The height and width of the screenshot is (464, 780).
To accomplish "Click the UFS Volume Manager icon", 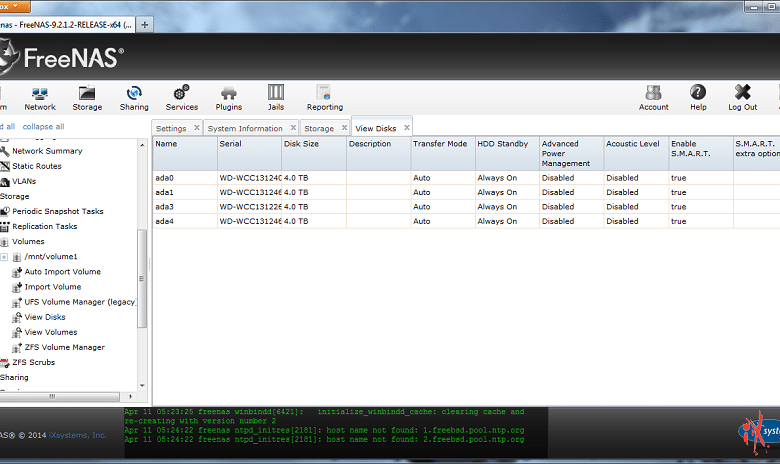I will (x=17, y=302).
